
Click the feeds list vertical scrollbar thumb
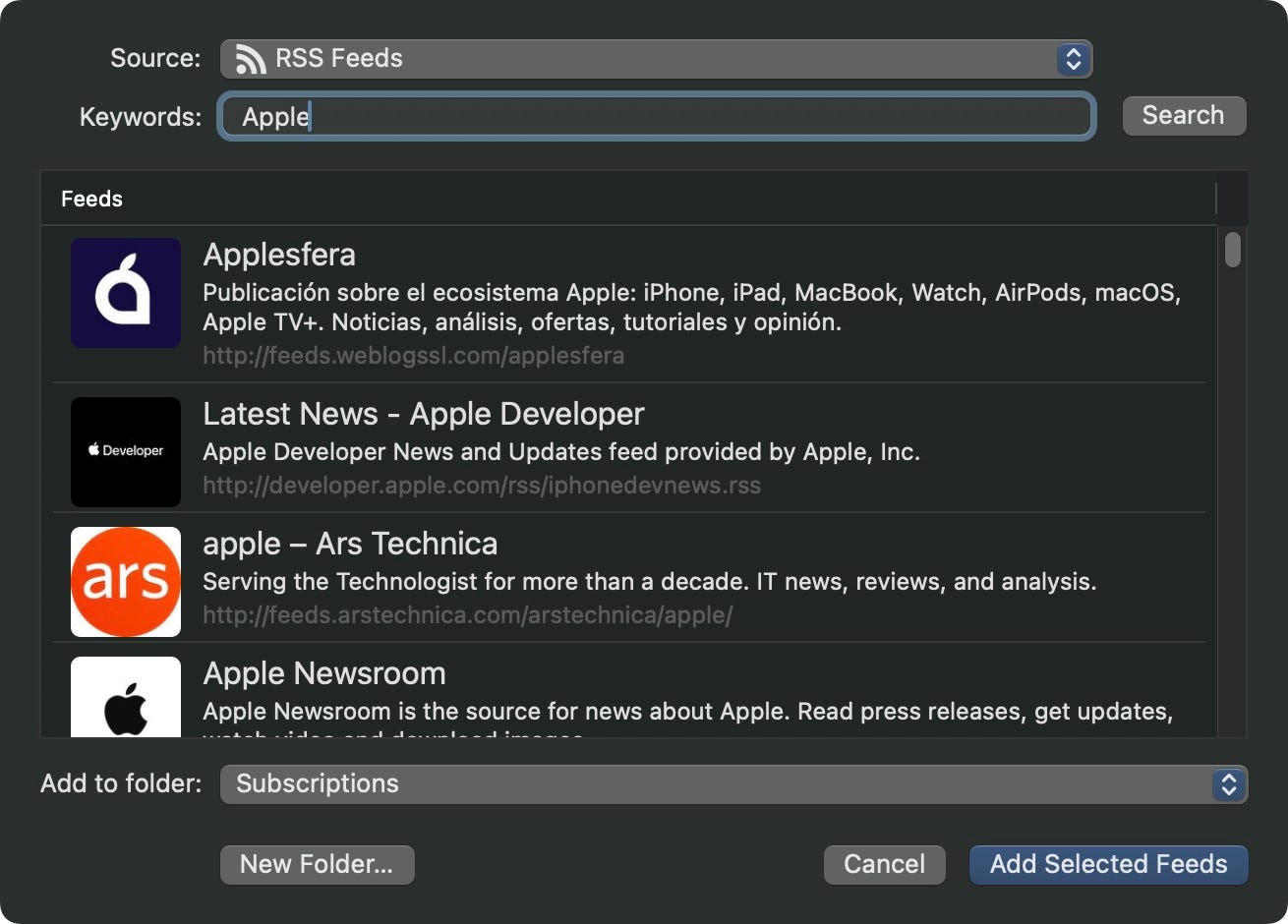(x=1233, y=249)
